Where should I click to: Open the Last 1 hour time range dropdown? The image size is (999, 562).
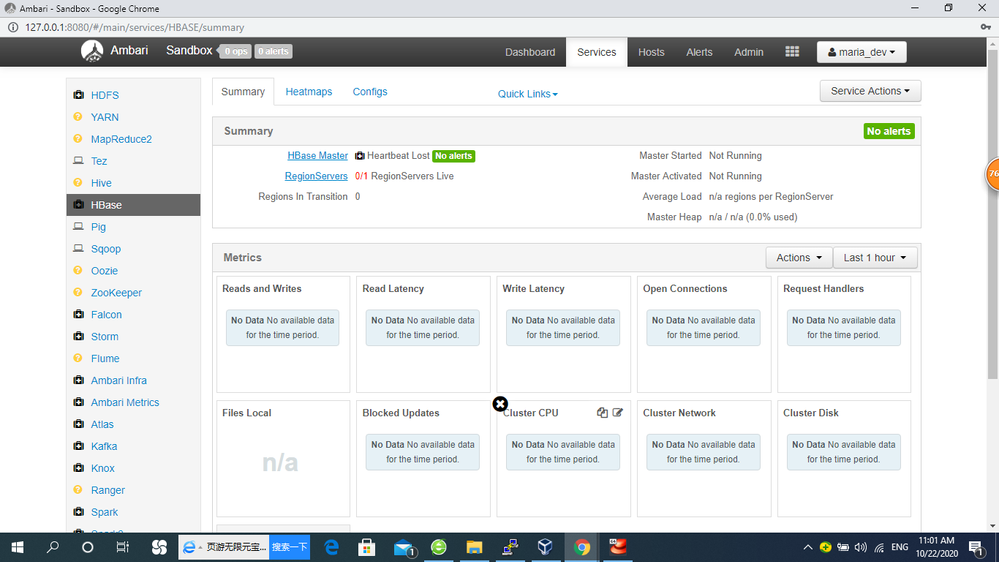point(875,257)
